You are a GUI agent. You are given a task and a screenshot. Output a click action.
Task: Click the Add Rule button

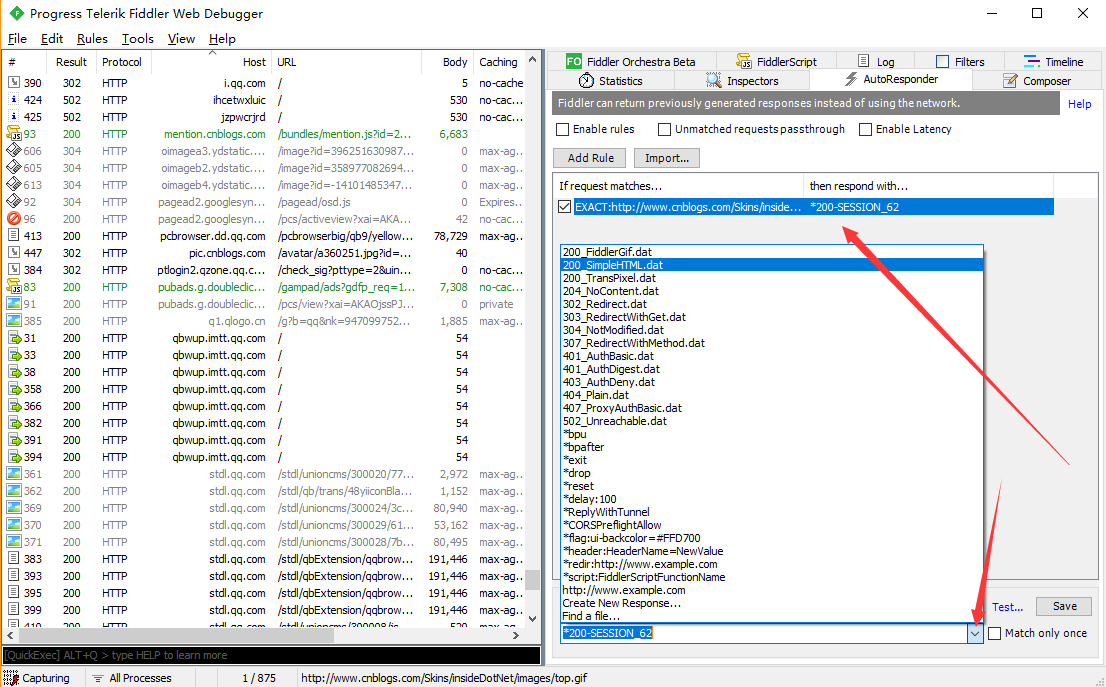[x=590, y=158]
